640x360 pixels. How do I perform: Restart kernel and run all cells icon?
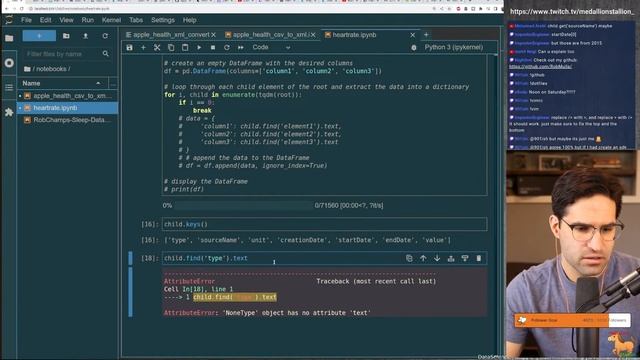[240, 47]
